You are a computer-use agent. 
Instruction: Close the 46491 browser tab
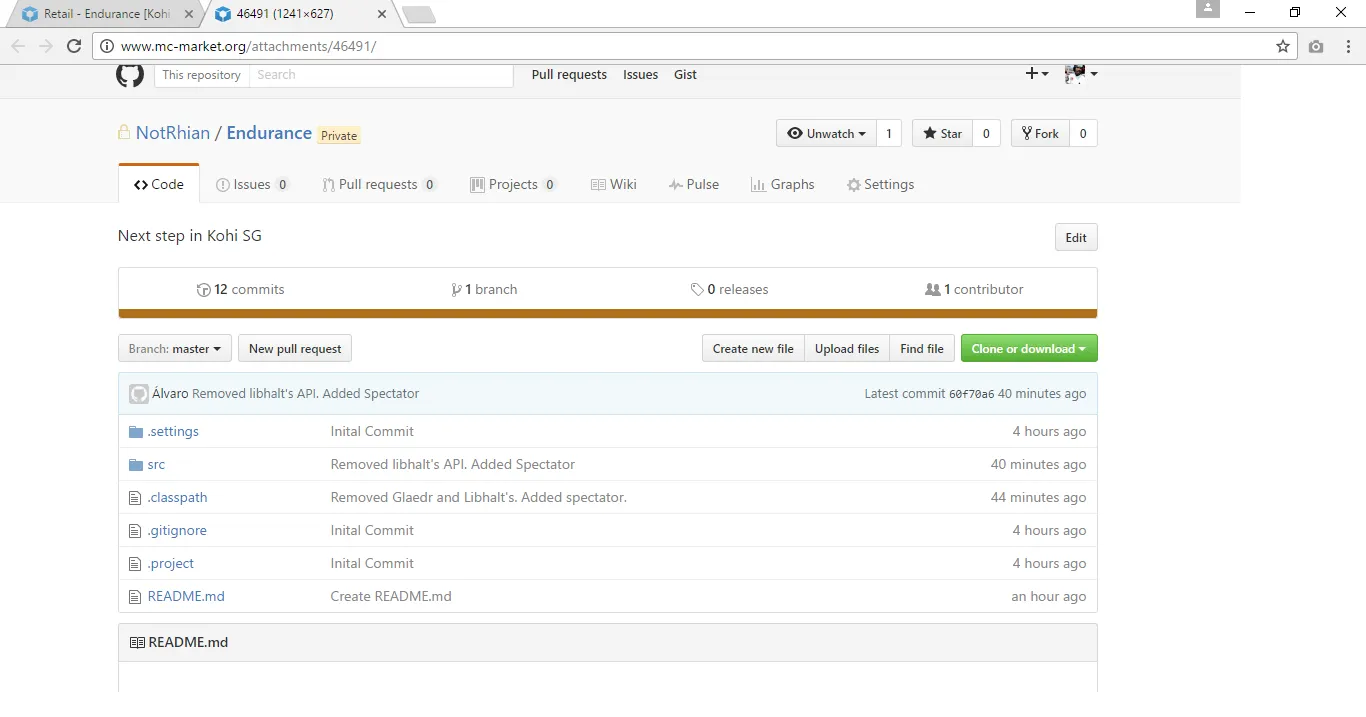[x=382, y=14]
